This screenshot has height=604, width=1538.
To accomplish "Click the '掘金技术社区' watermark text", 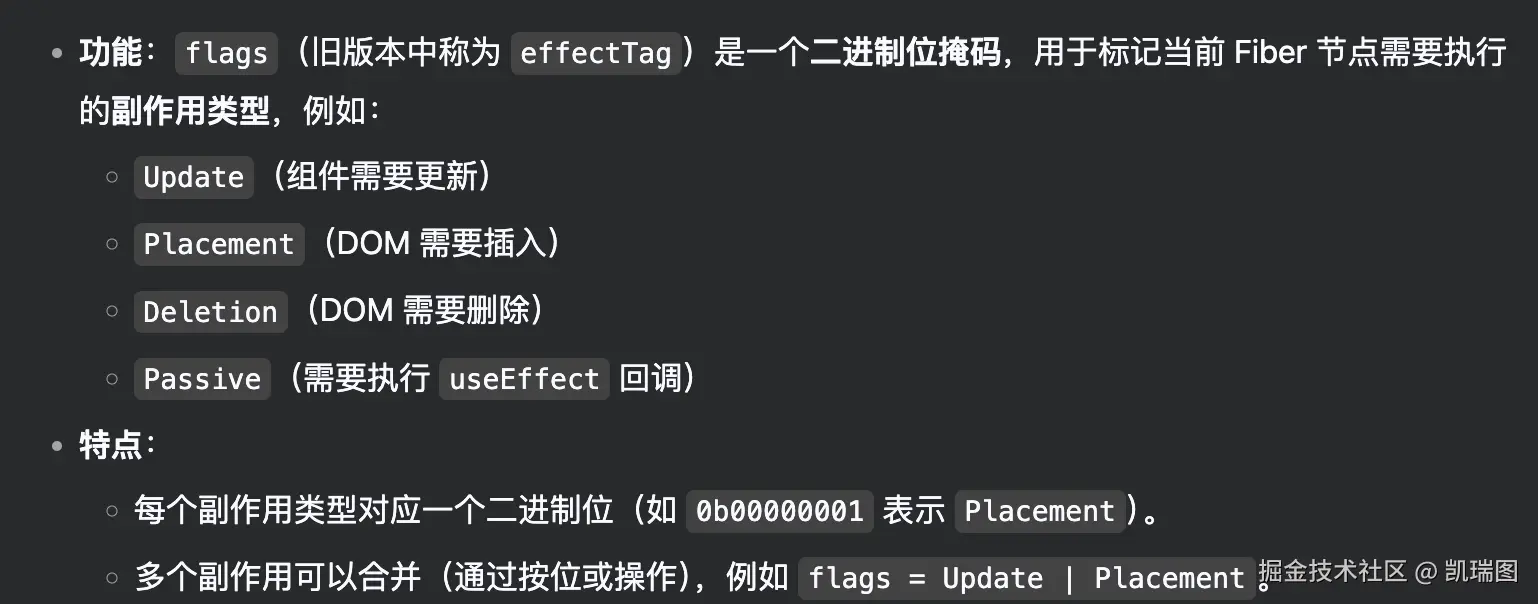I will coord(1333,571).
